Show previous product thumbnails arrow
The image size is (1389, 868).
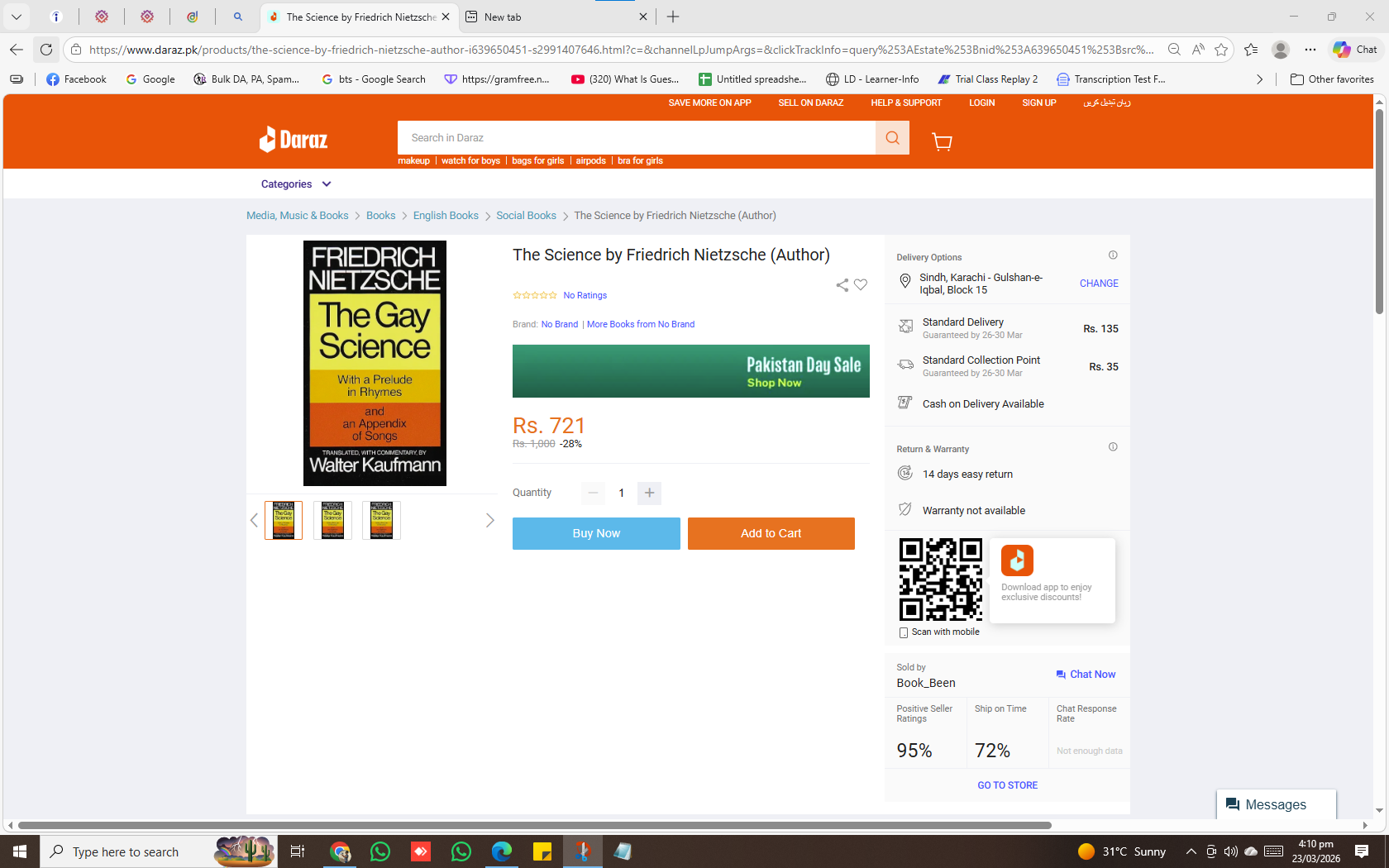click(254, 520)
